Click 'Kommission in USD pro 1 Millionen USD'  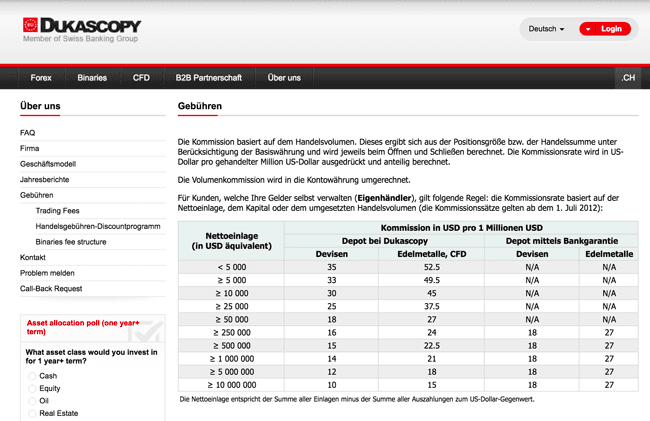[x=461, y=228]
